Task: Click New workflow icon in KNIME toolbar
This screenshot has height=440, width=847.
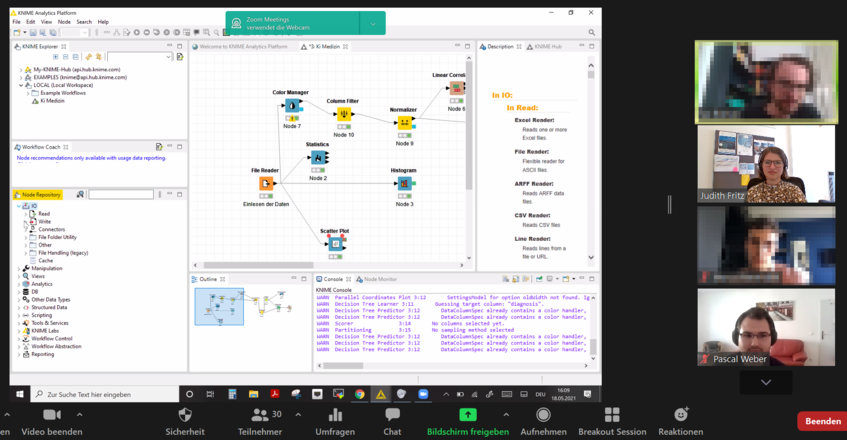Action: tap(17, 32)
